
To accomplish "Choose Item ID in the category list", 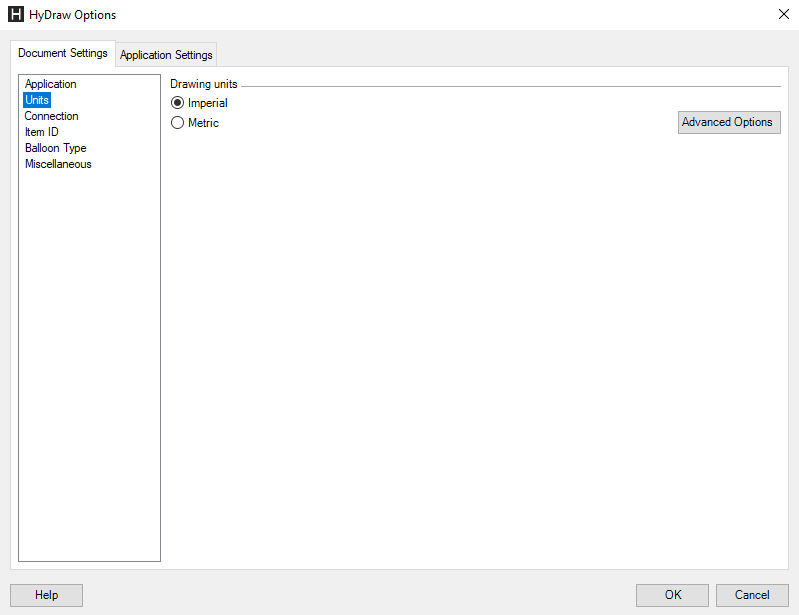I will click(x=42, y=132).
